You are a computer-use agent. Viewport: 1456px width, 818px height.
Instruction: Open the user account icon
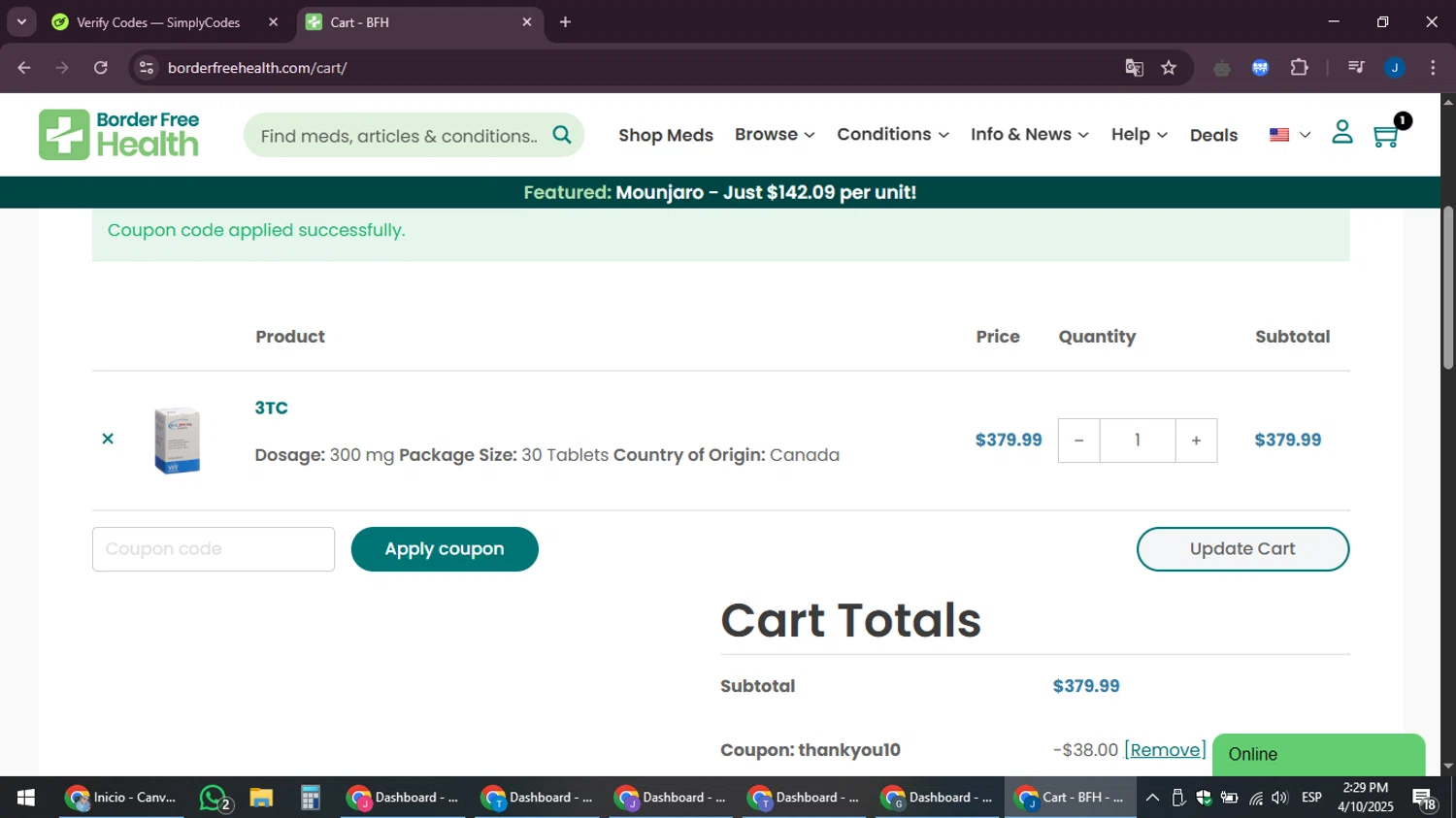(x=1342, y=132)
